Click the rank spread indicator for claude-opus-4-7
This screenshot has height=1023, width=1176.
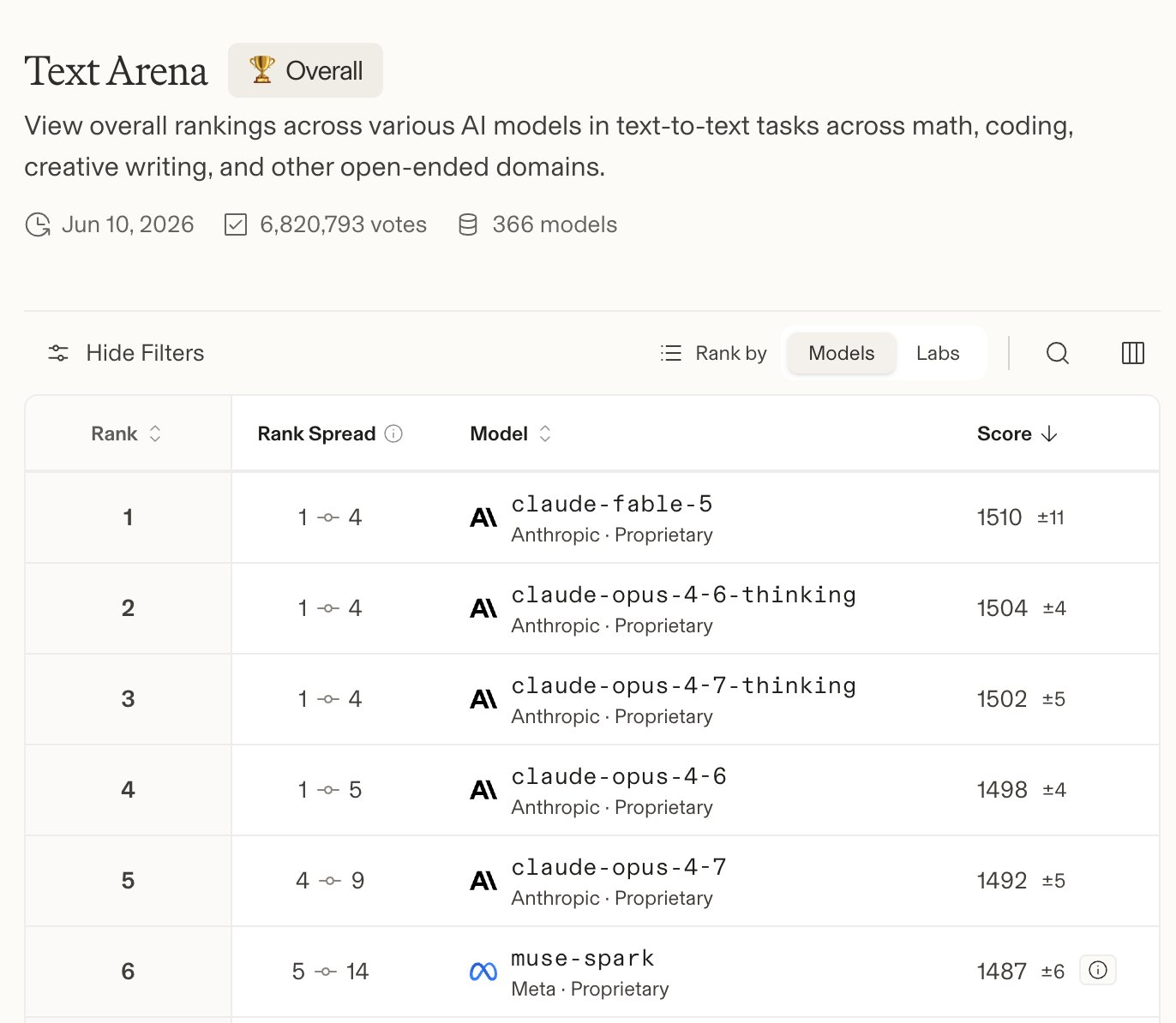click(330, 881)
